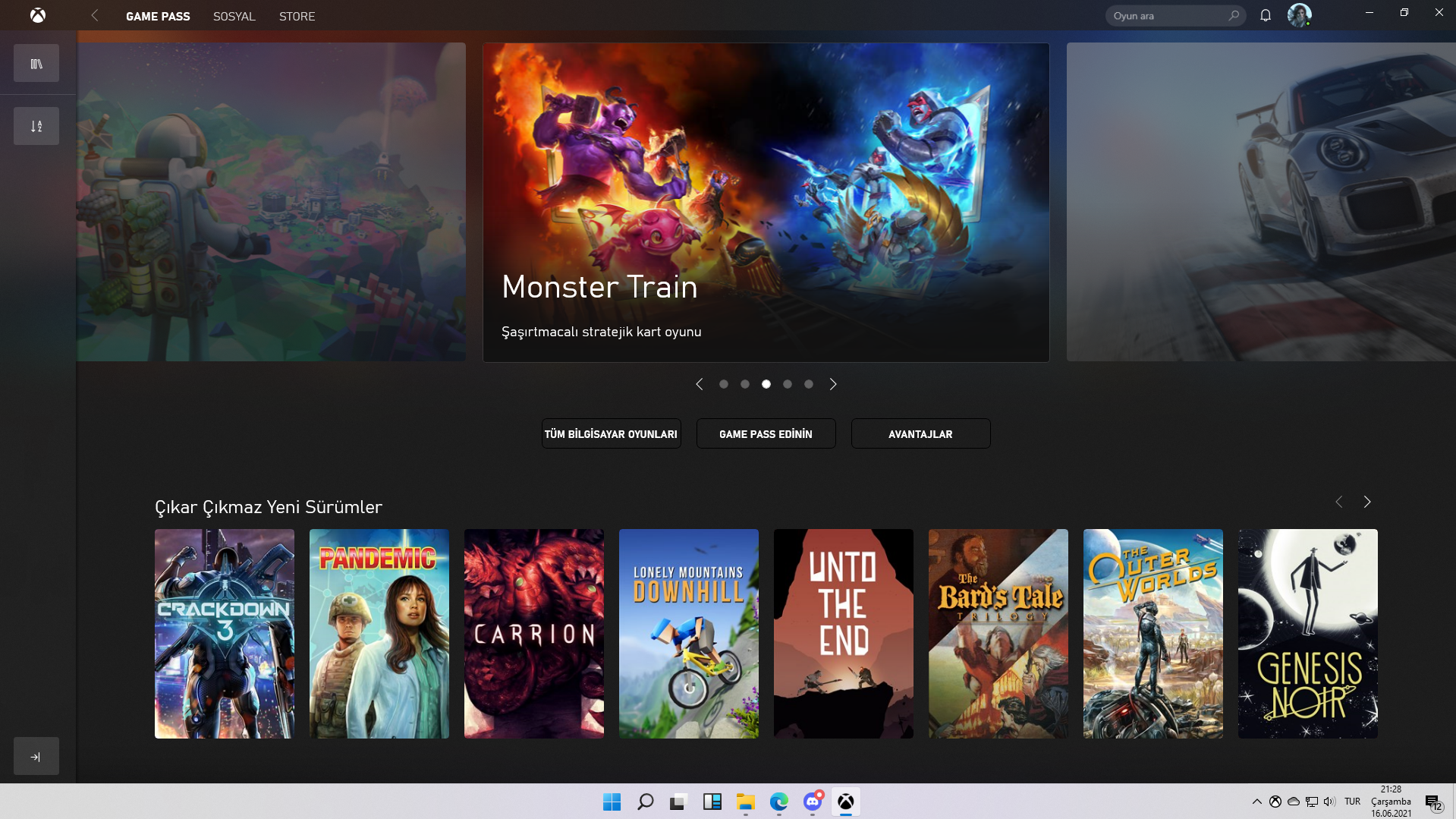This screenshot has width=1456, height=819.
Task: Open the Monster Train featured banner
Action: click(x=766, y=202)
